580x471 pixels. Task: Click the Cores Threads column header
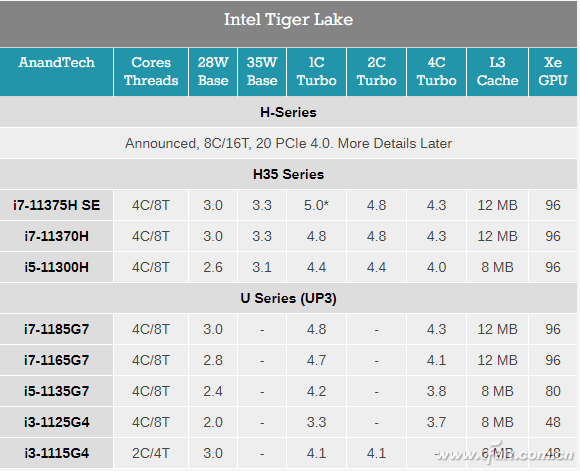[151, 71]
